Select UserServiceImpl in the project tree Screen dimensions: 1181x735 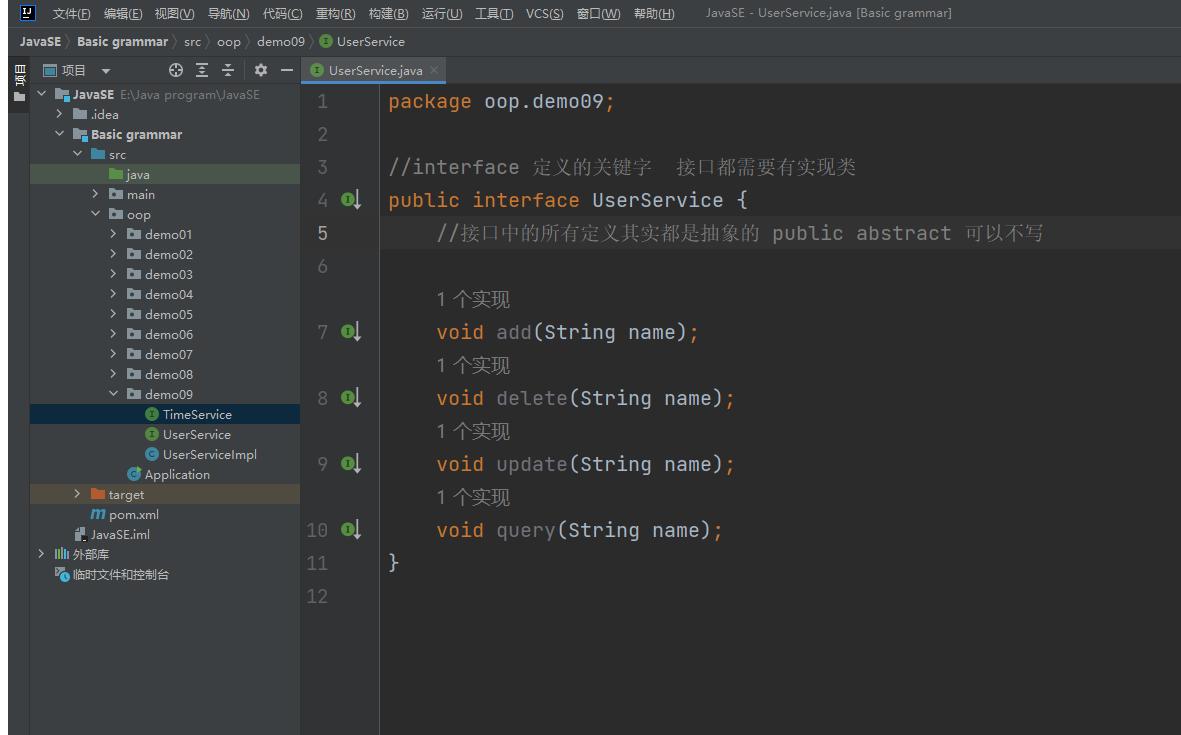pos(209,454)
